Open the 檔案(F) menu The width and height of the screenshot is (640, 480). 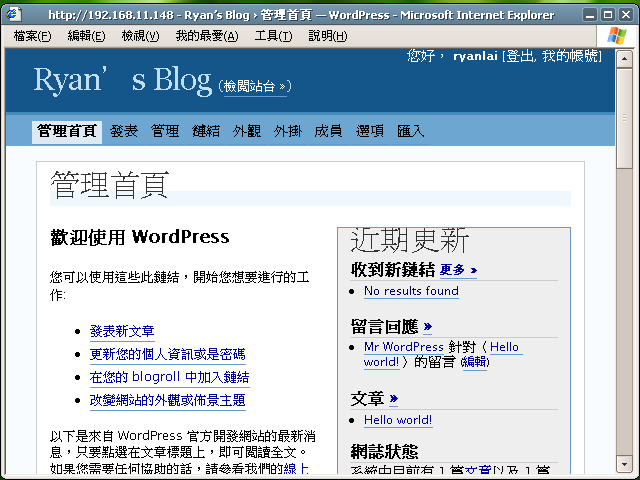point(32,36)
